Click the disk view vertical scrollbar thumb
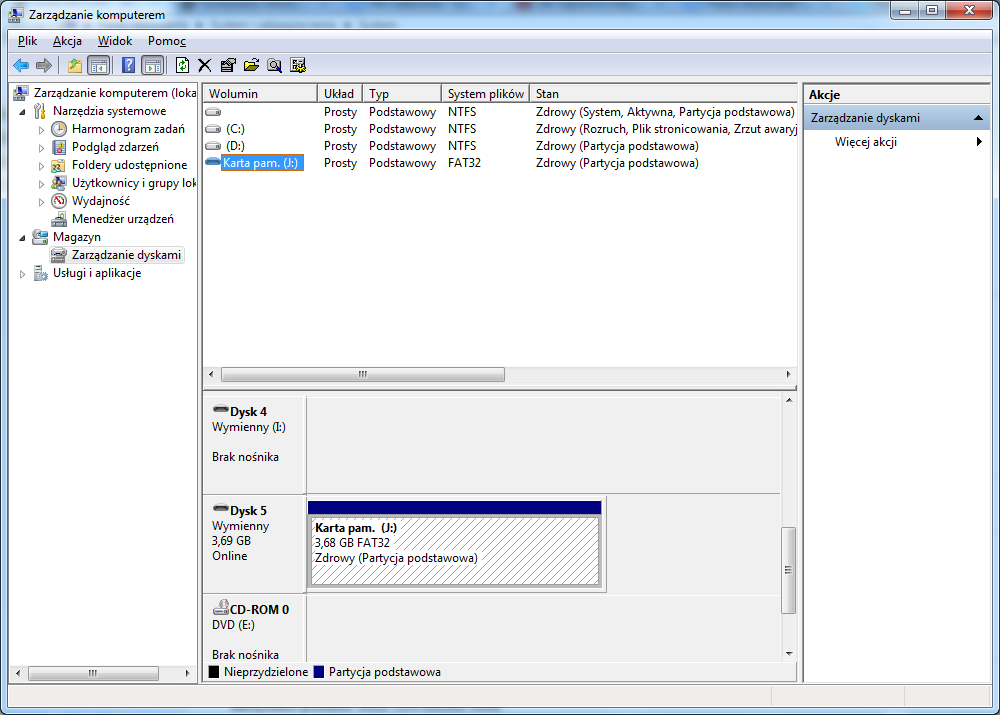 [x=789, y=570]
